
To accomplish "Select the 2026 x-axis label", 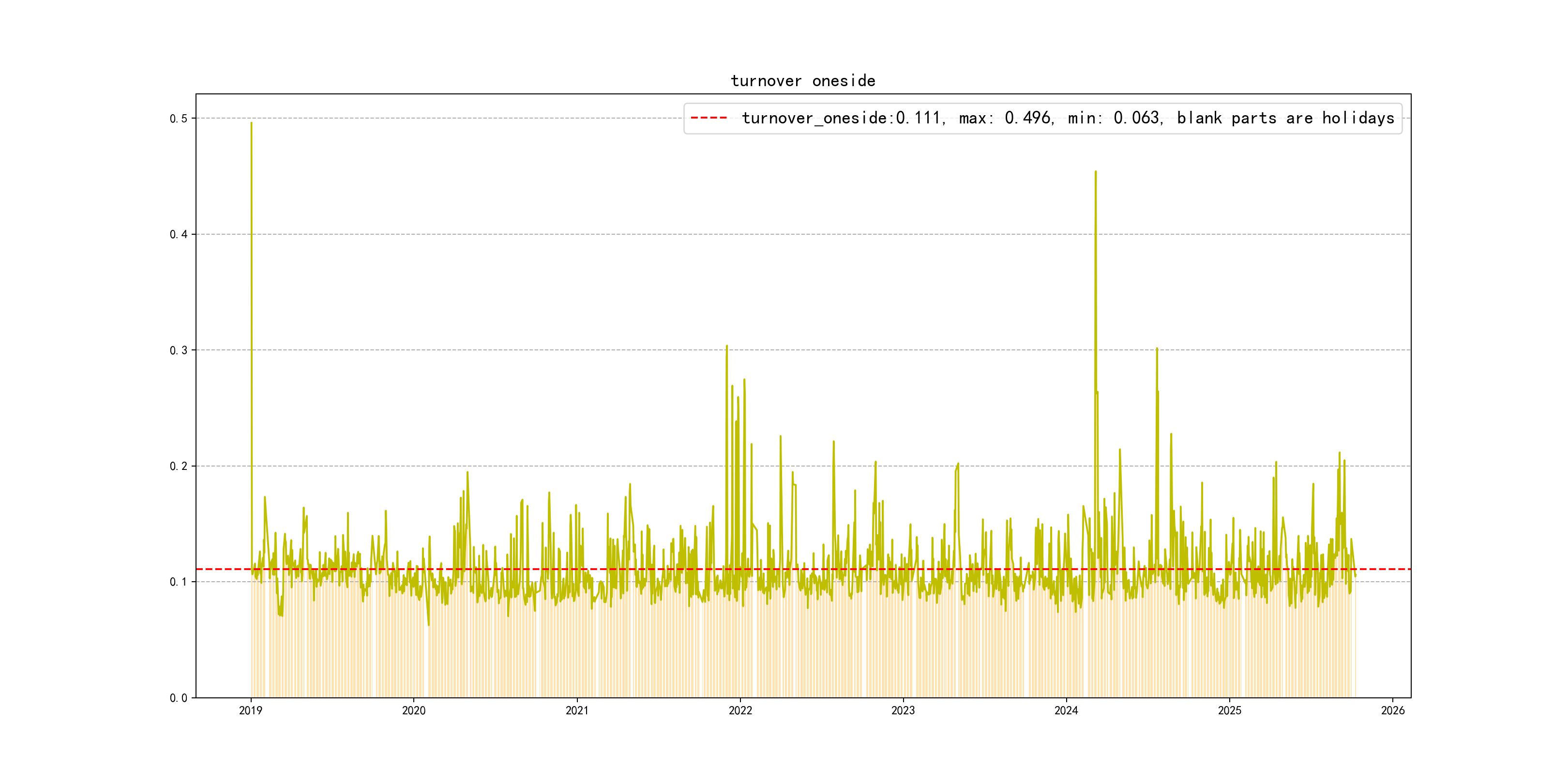I will pyautogui.click(x=1393, y=710).
